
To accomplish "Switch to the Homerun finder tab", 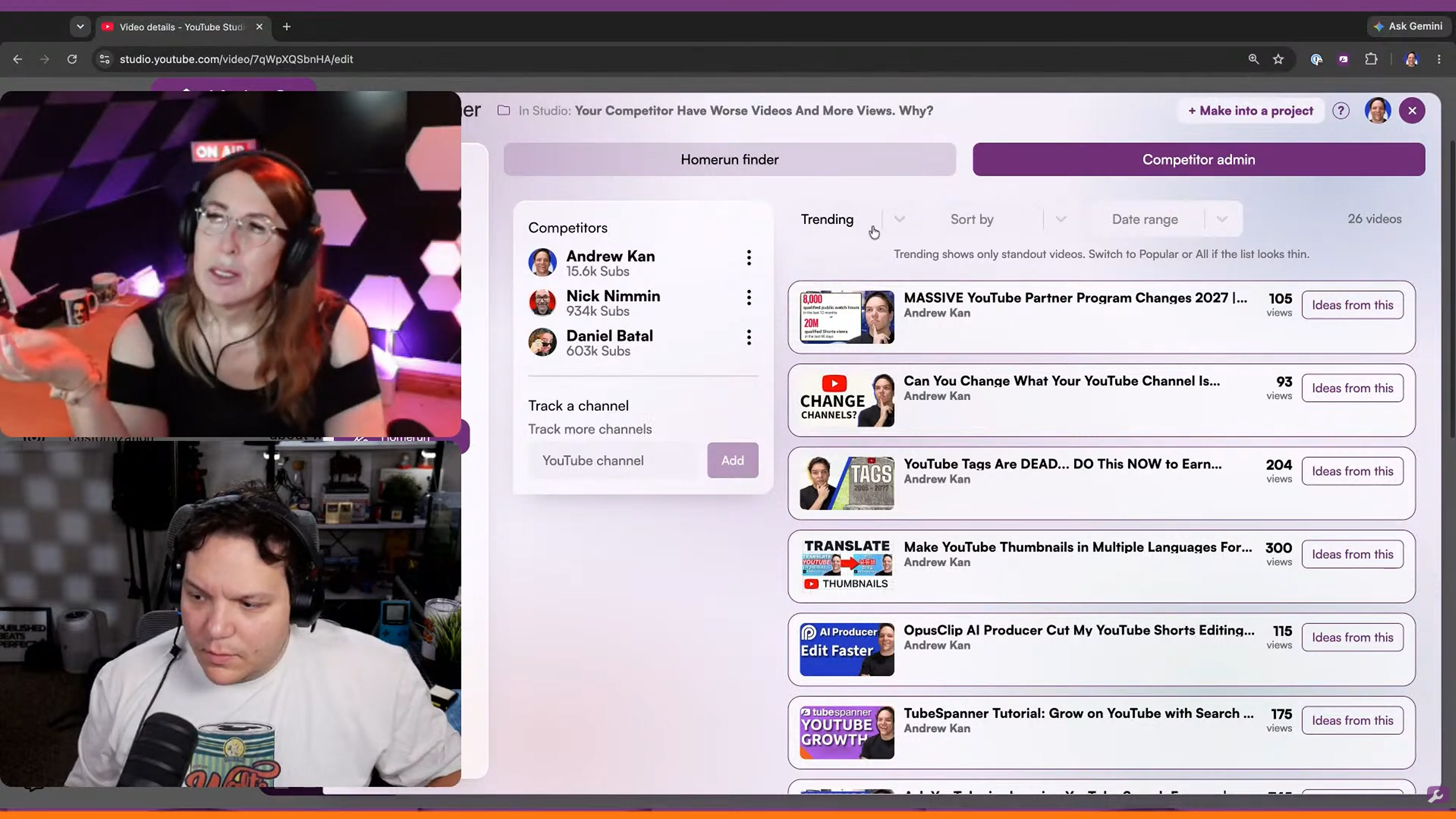I will tap(729, 159).
